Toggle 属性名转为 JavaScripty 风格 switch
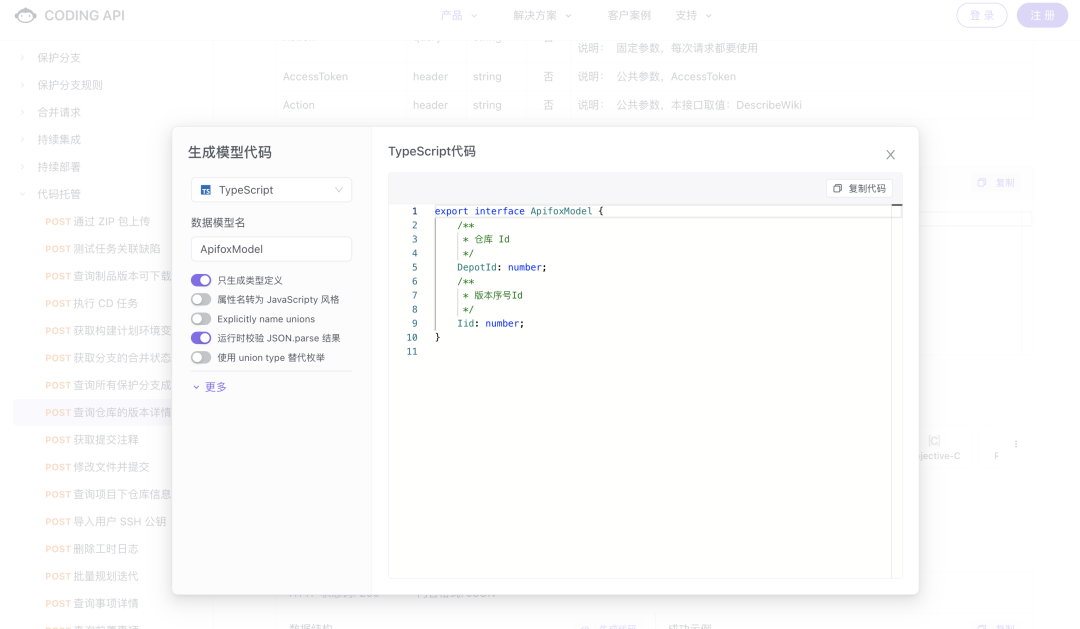 (201, 300)
